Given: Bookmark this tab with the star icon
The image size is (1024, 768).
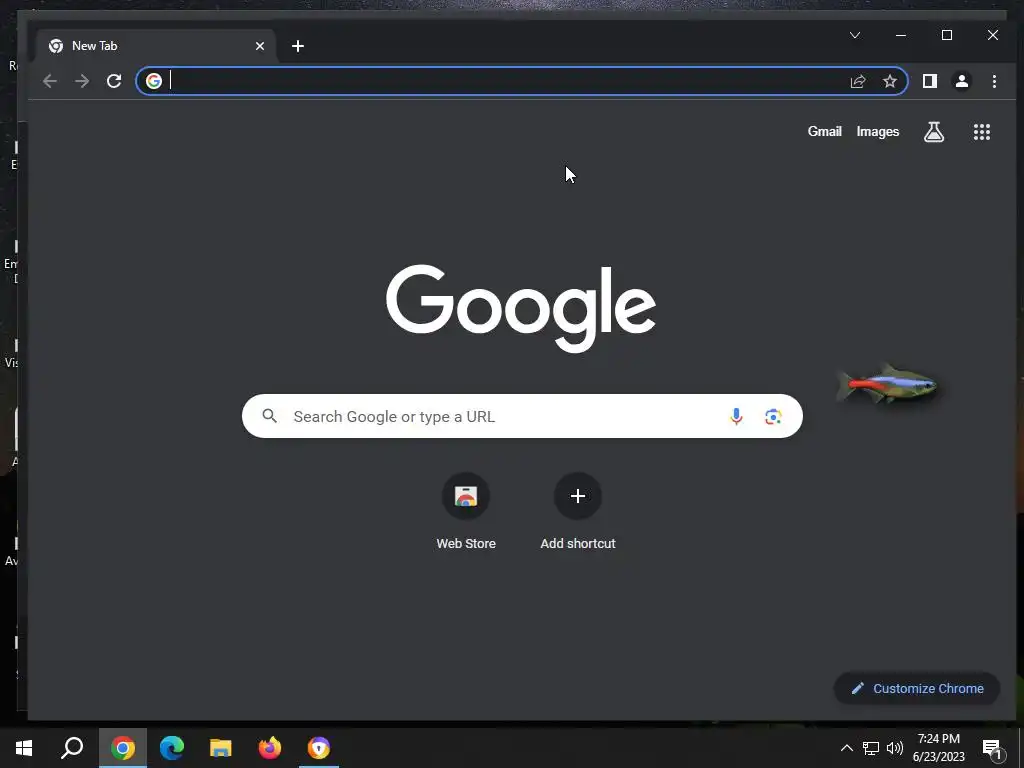Looking at the screenshot, I should 889,81.
